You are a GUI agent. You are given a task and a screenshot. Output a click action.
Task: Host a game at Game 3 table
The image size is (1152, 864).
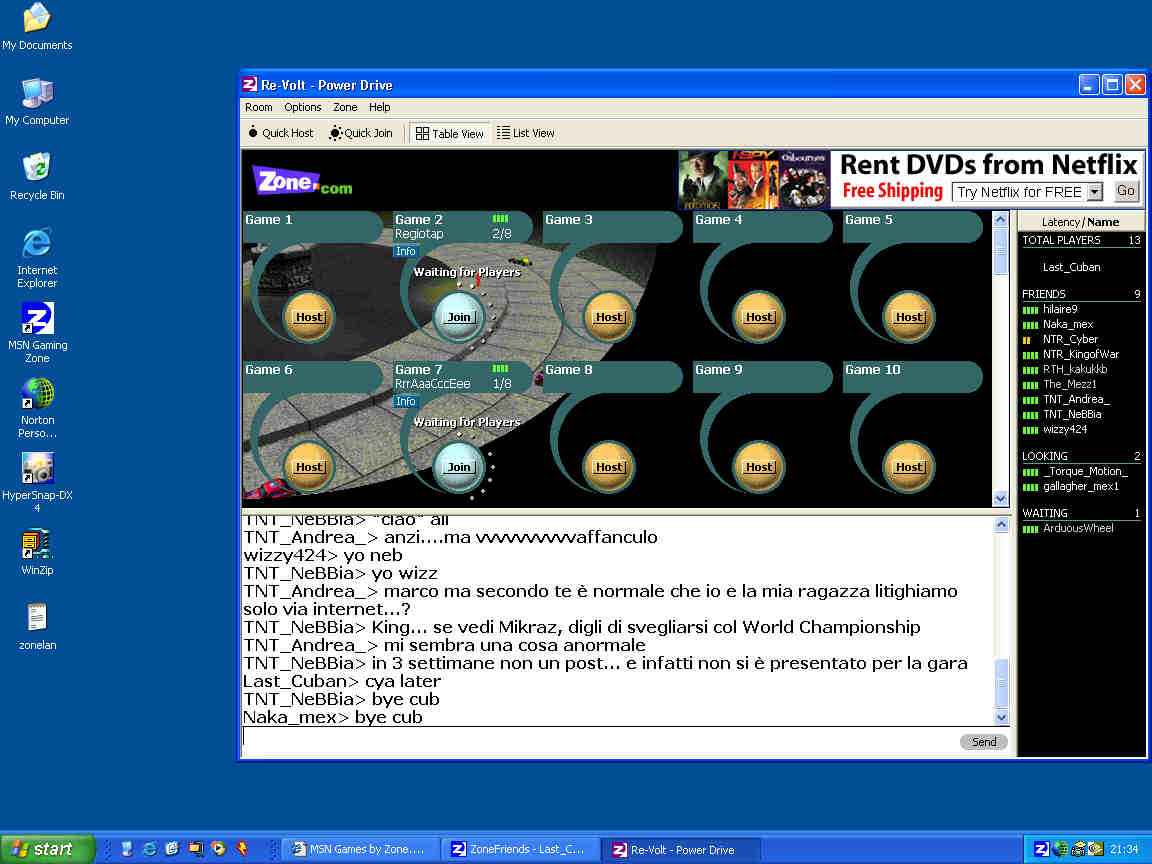(x=609, y=317)
